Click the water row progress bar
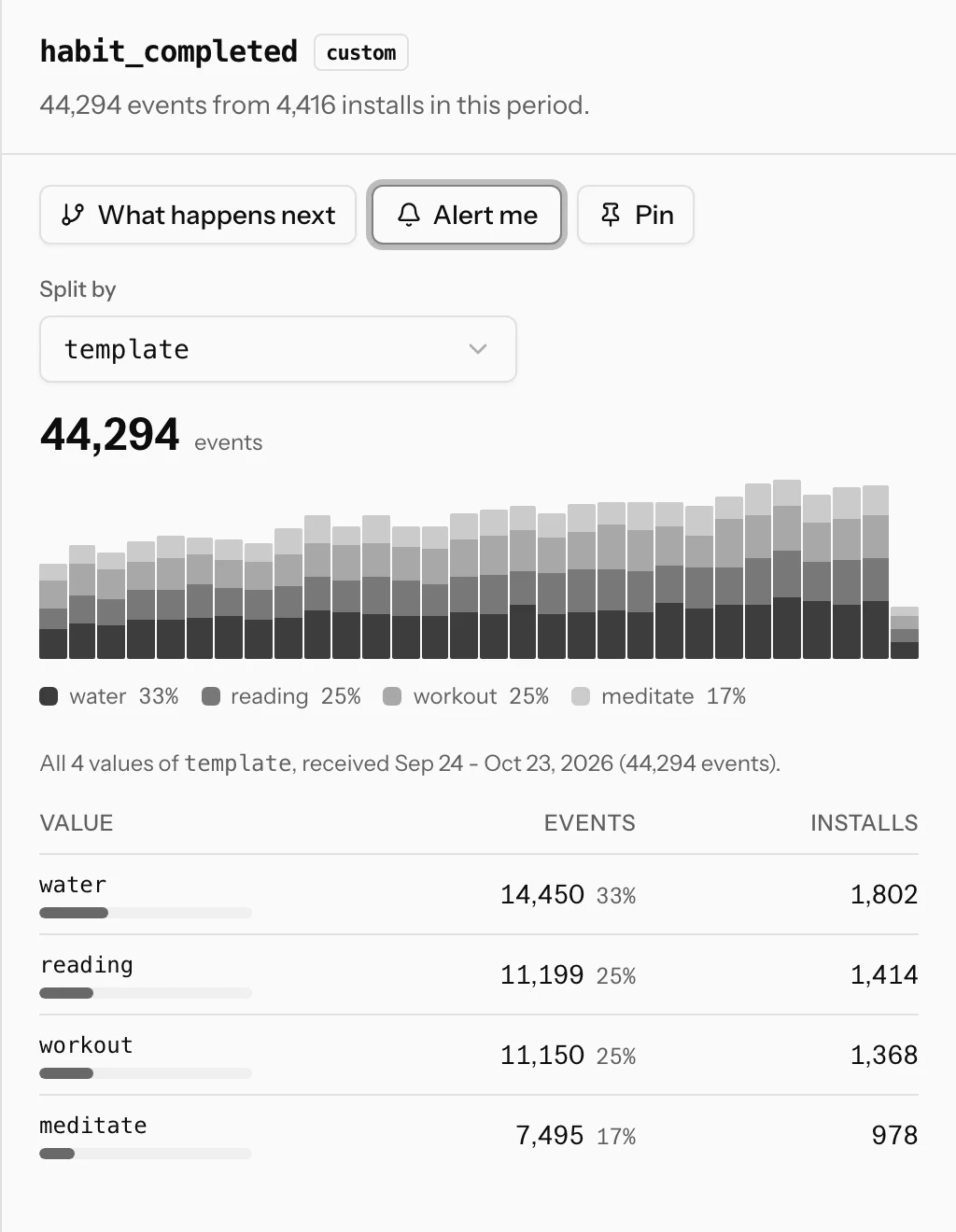Image resolution: width=956 pixels, height=1232 pixels. point(146,913)
